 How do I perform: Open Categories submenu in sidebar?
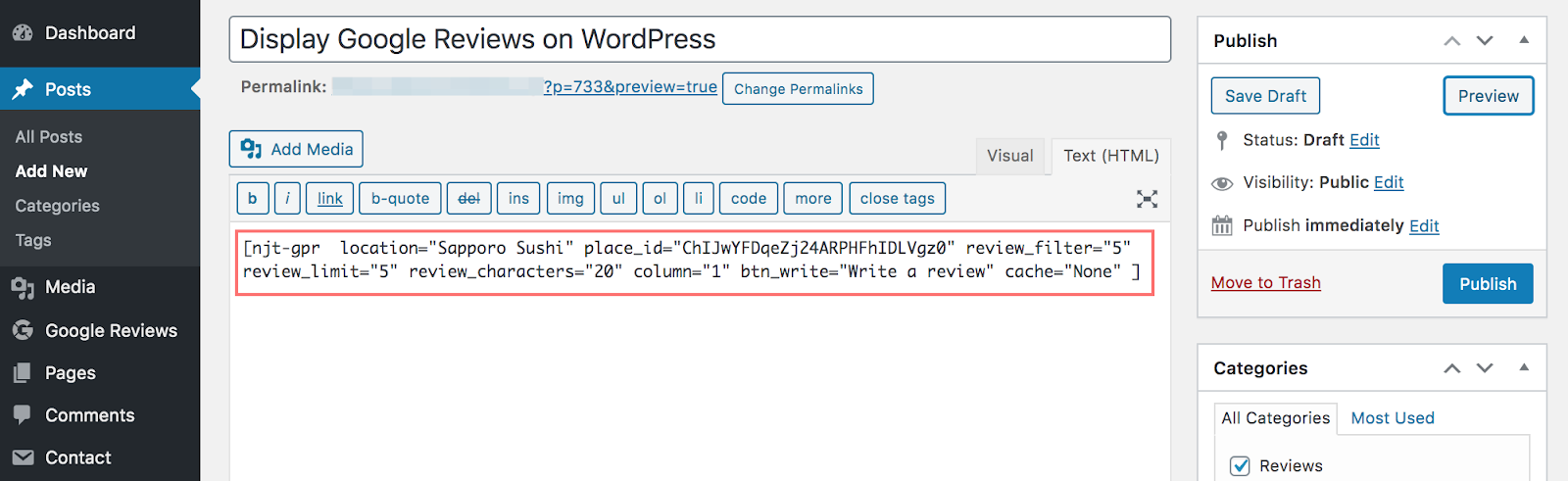tap(57, 206)
